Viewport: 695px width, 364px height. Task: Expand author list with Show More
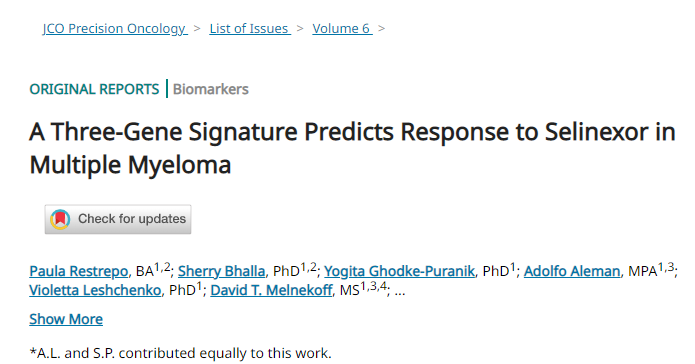pyautogui.click(x=66, y=319)
